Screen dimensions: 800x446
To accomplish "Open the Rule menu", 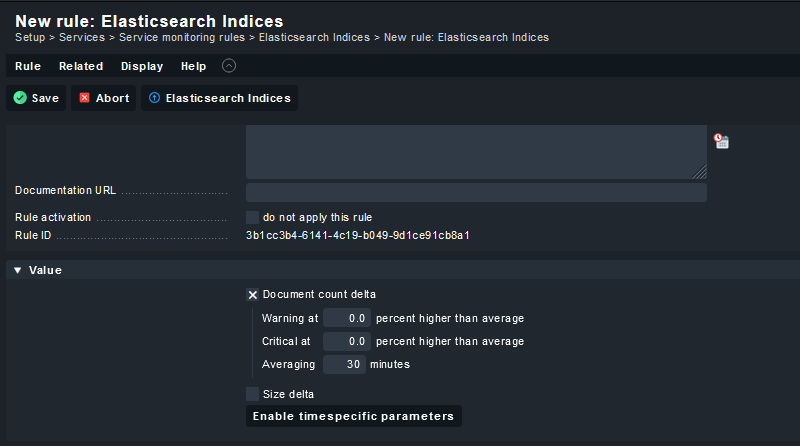I will pyautogui.click(x=28, y=66).
